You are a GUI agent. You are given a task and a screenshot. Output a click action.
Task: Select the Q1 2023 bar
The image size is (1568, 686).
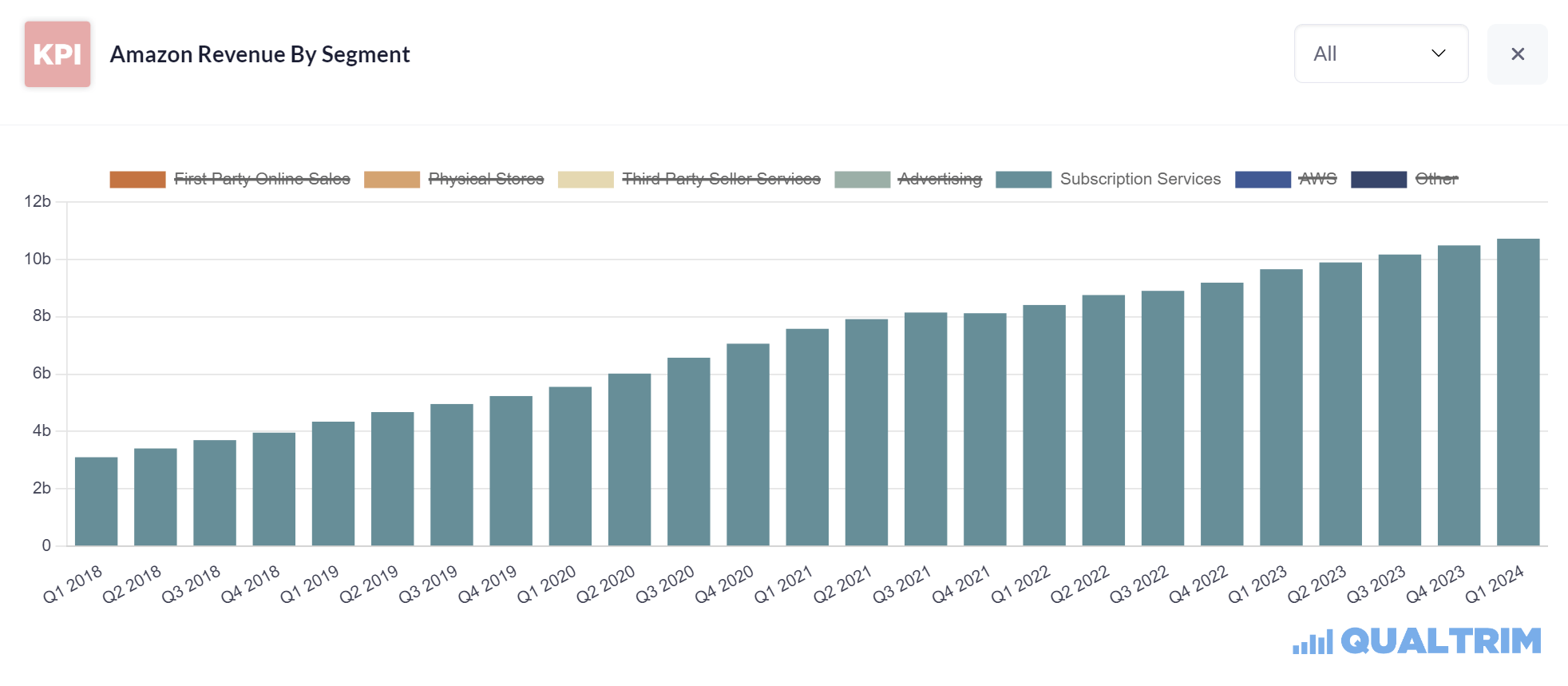pyautogui.click(x=1281, y=408)
